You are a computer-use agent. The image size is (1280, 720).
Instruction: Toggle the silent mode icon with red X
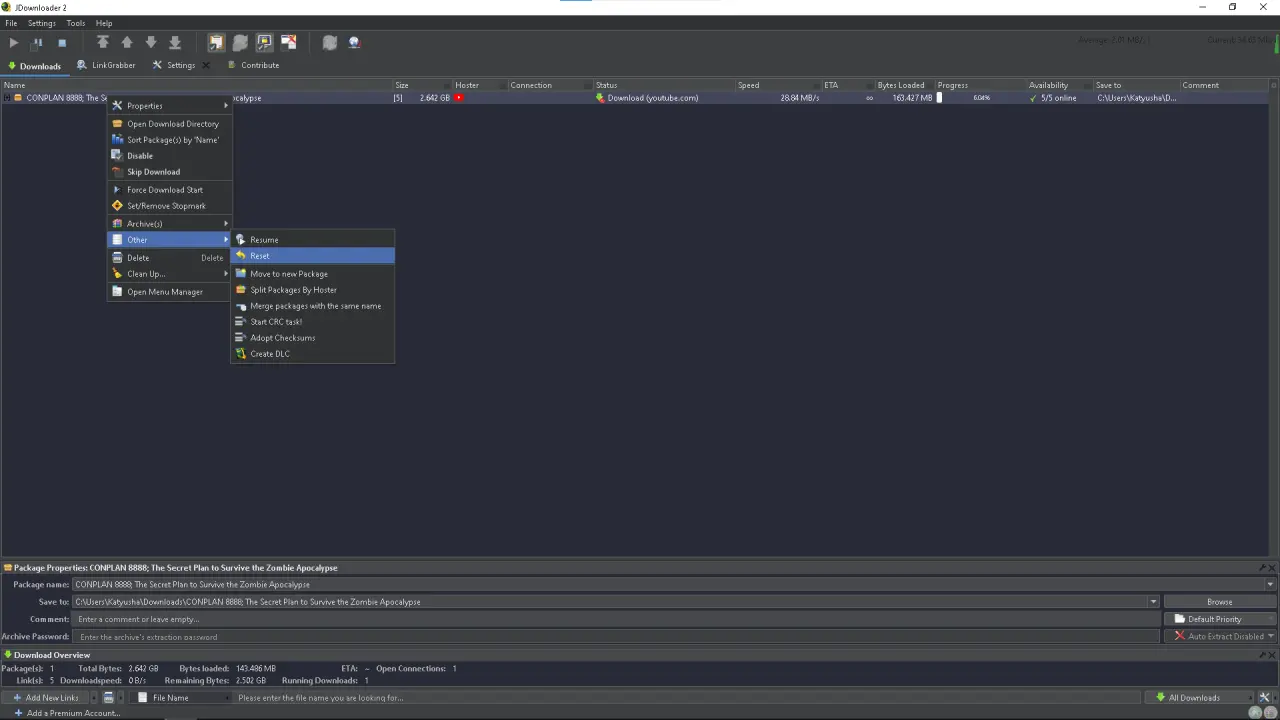click(288, 42)
